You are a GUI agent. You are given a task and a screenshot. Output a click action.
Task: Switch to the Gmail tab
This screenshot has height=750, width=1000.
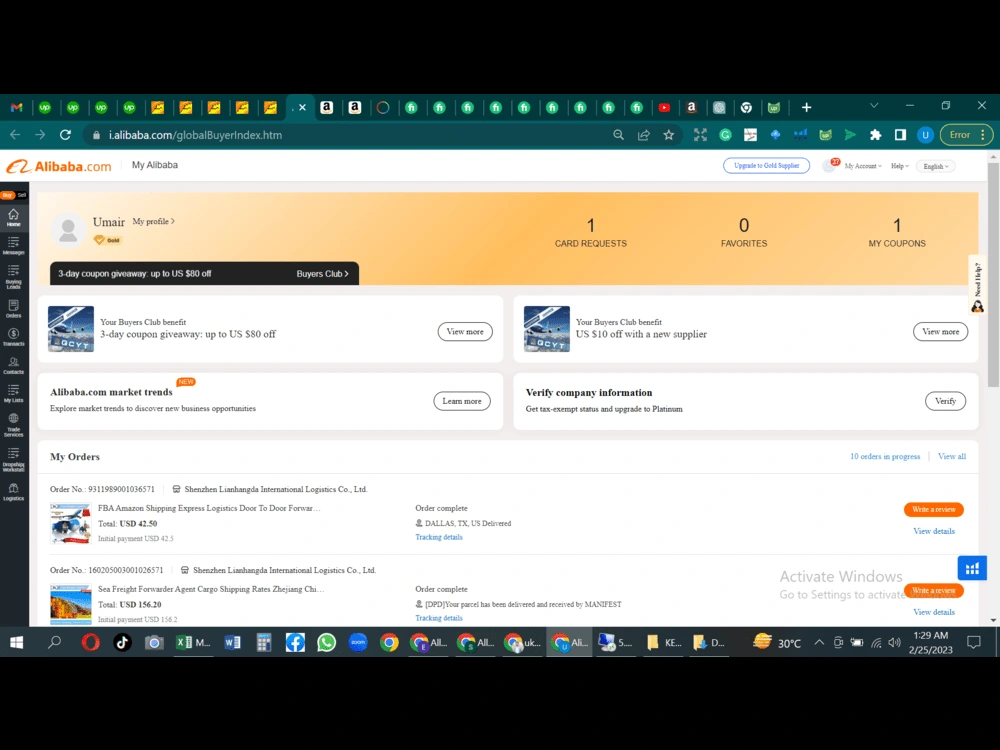coord(17,108)
